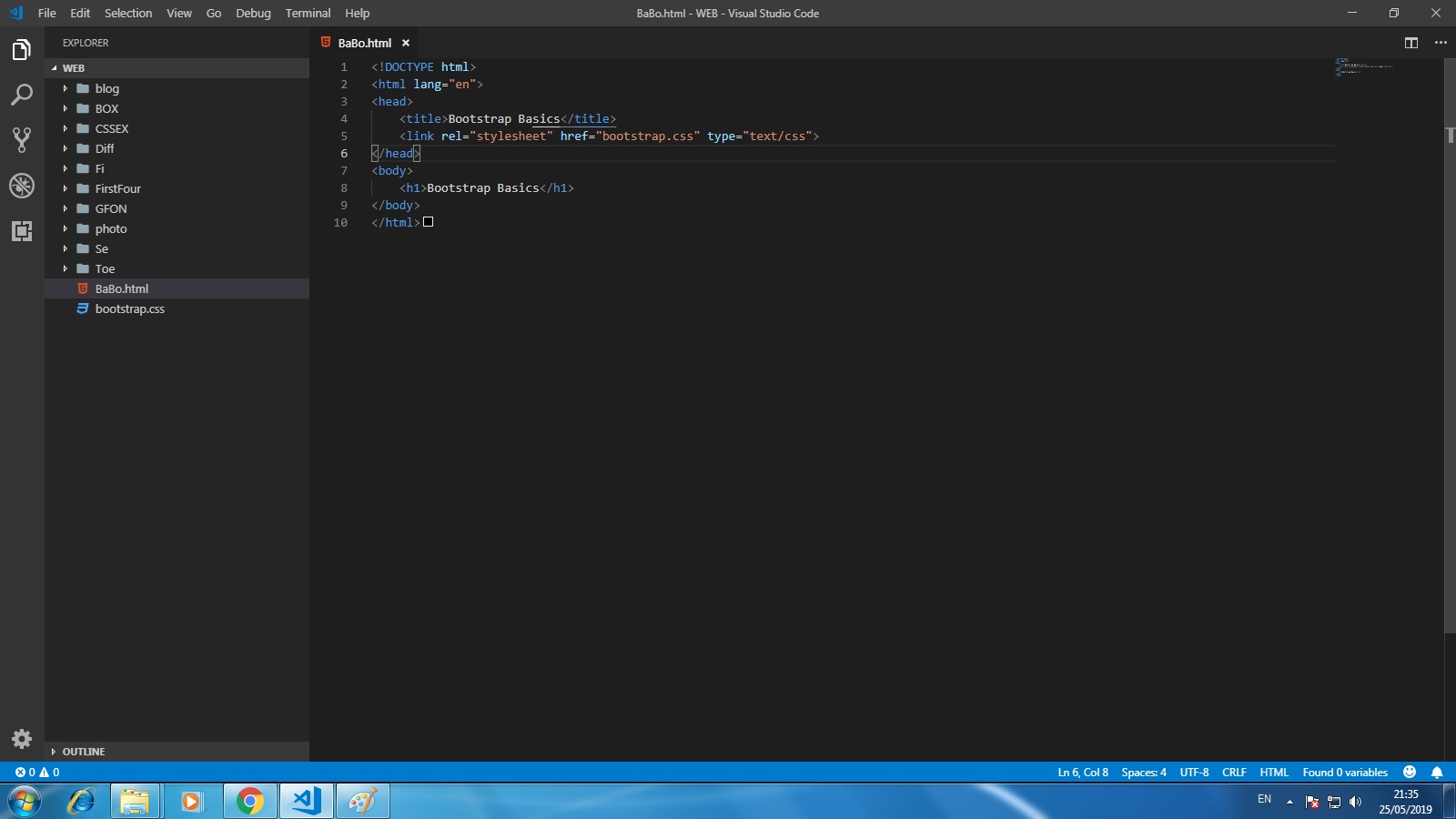Image resolution: width=1456 pixels, height=819 pixels.
Task: Close the BaBo.html tab
Action: [x=406, y=43]
